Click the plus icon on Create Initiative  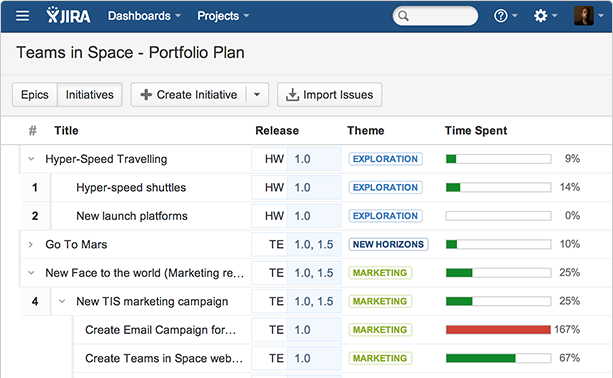click(x=146, y=95)
